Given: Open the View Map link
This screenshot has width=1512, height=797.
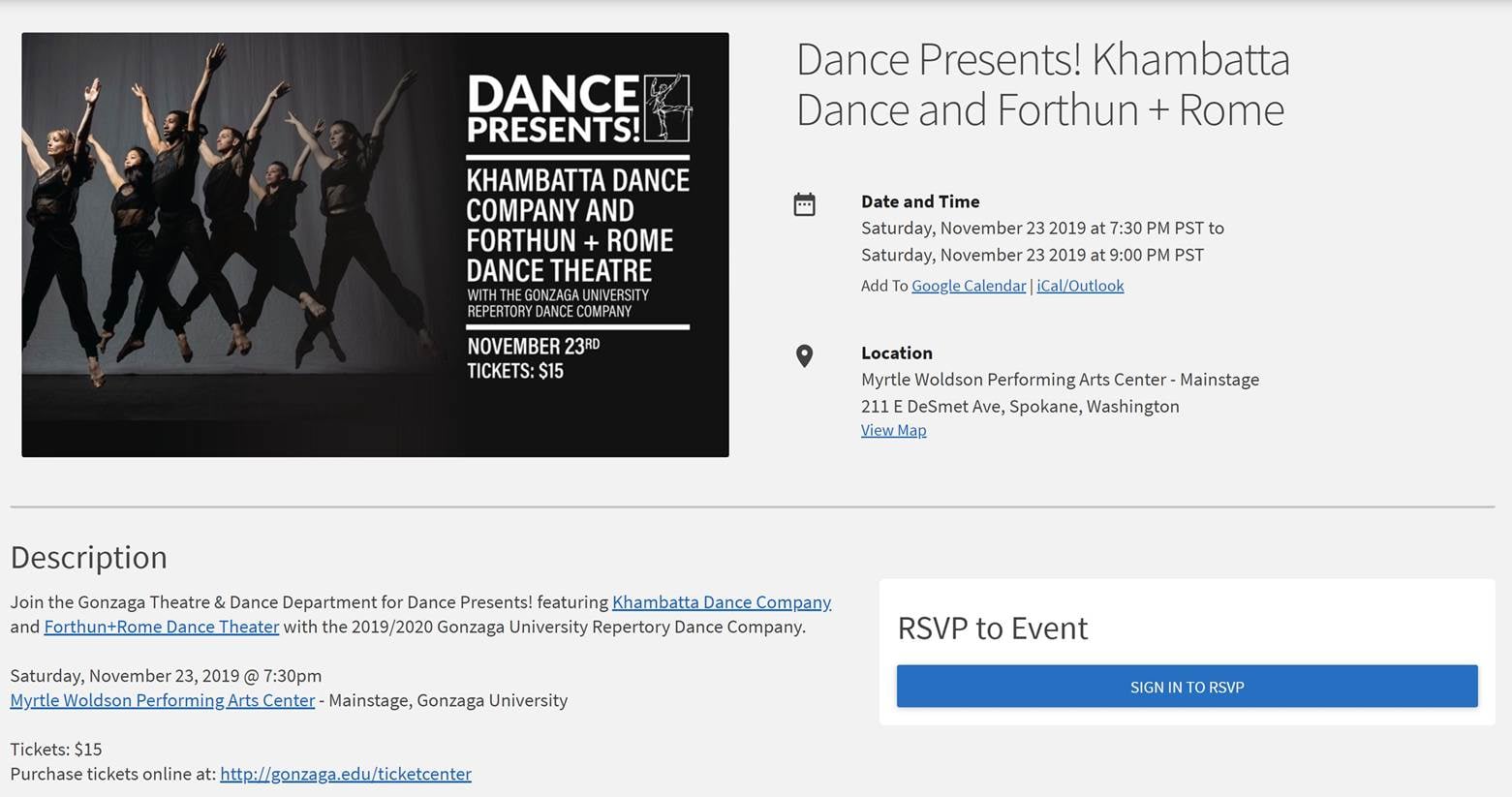Looking at the screenshot, I should tap(893, 430).
